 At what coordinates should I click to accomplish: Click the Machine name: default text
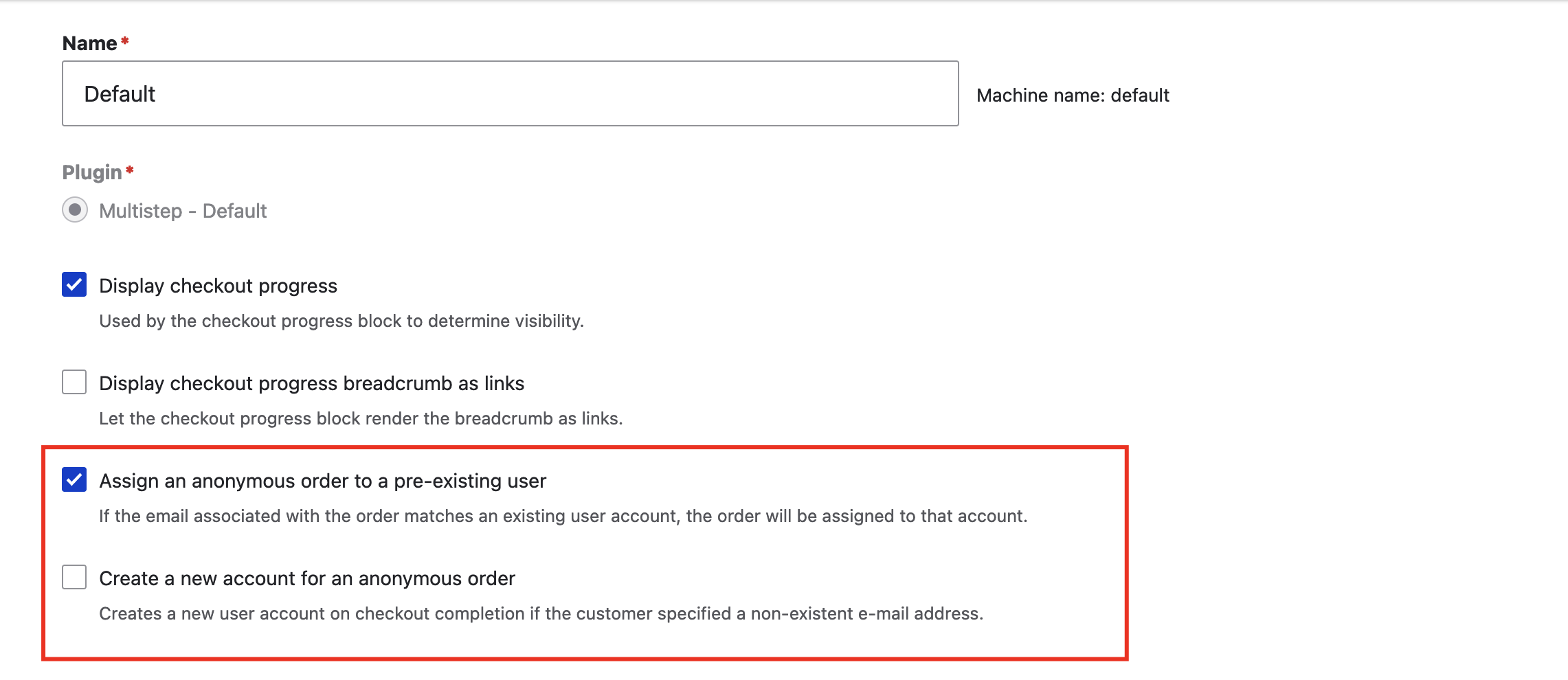[x=1072, y=95]
